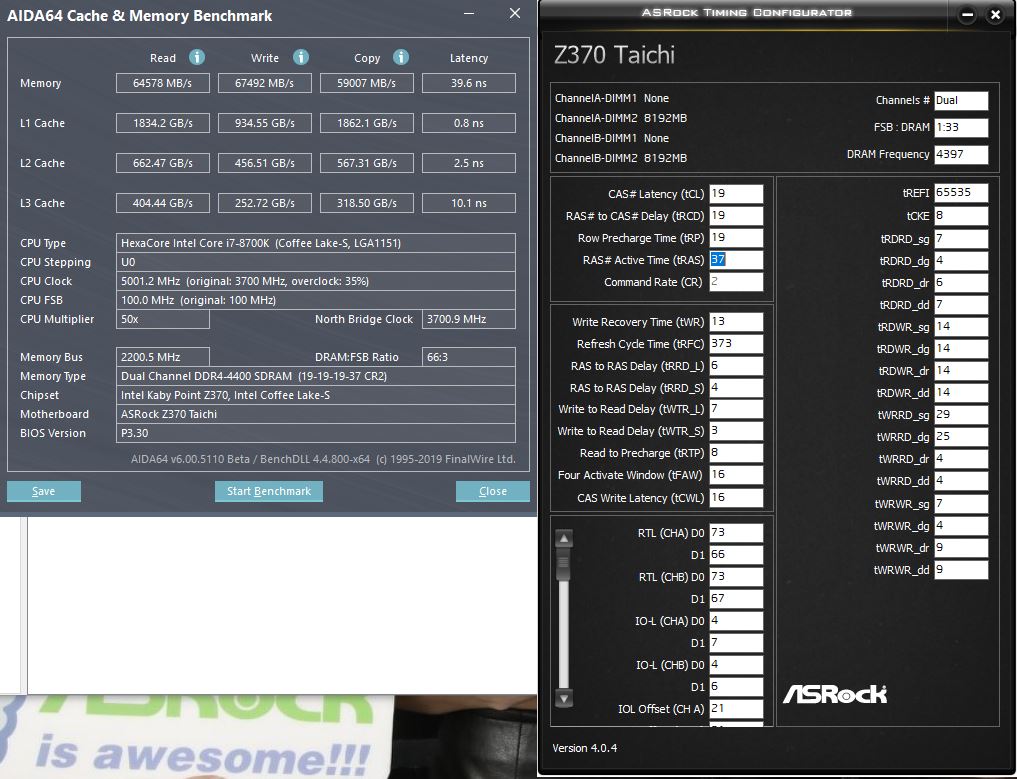Minimize the AIDA64 benchmark window
1017x779 pixels.
coord(470,14)
